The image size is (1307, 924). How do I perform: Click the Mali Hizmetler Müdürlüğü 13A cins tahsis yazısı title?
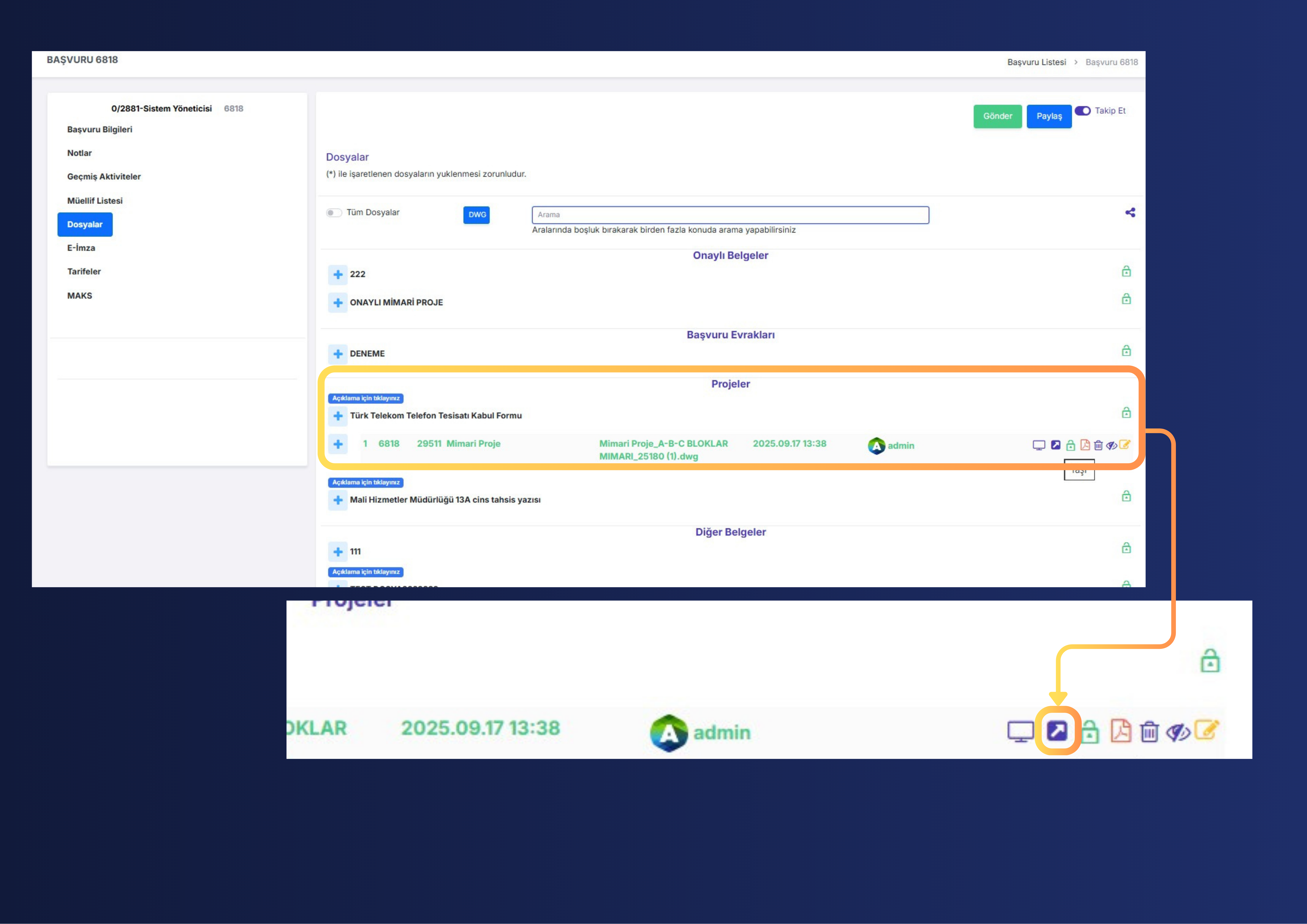tap(445, 500)
